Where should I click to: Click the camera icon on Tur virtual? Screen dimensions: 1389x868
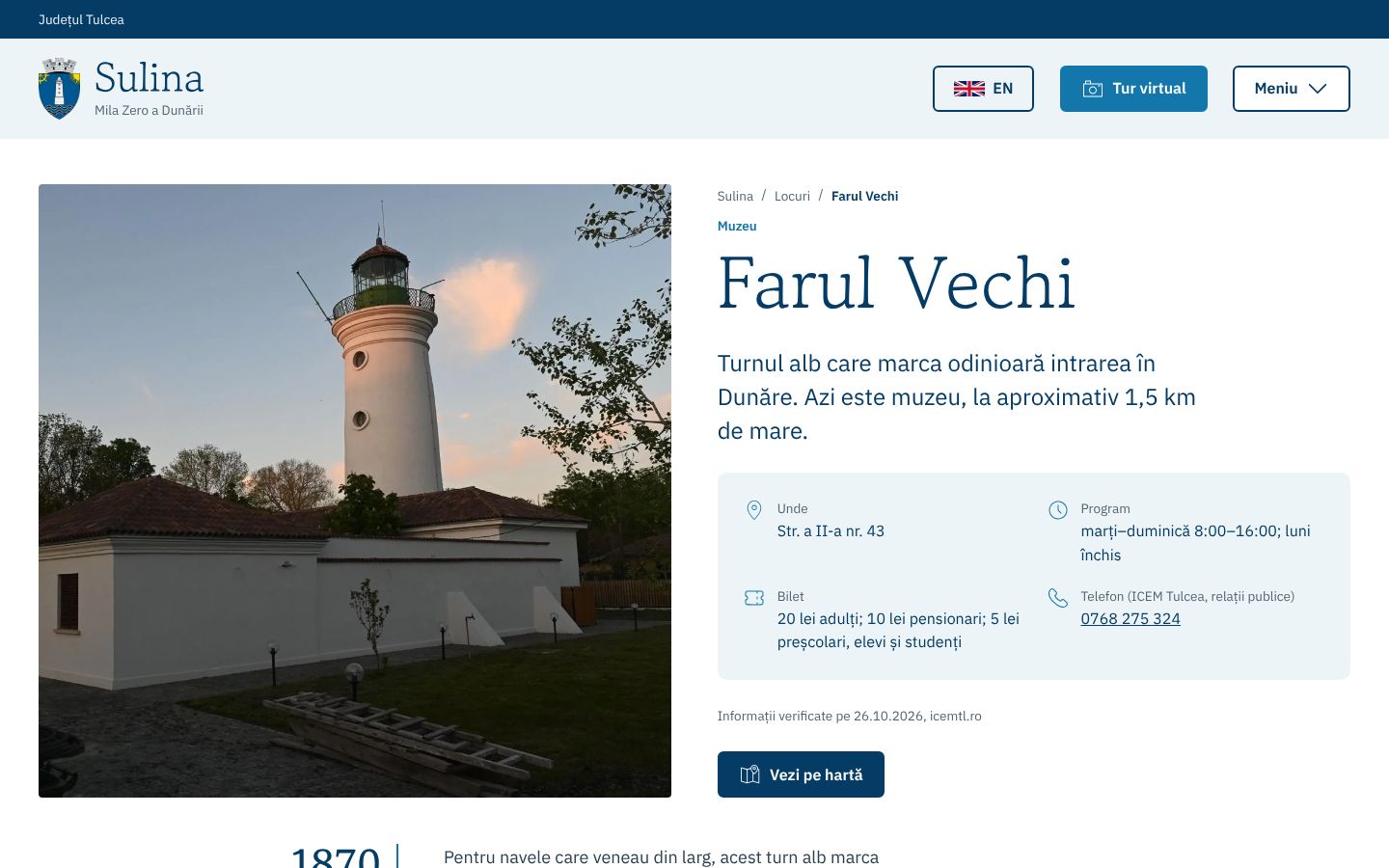click(x=1092, y=89)
